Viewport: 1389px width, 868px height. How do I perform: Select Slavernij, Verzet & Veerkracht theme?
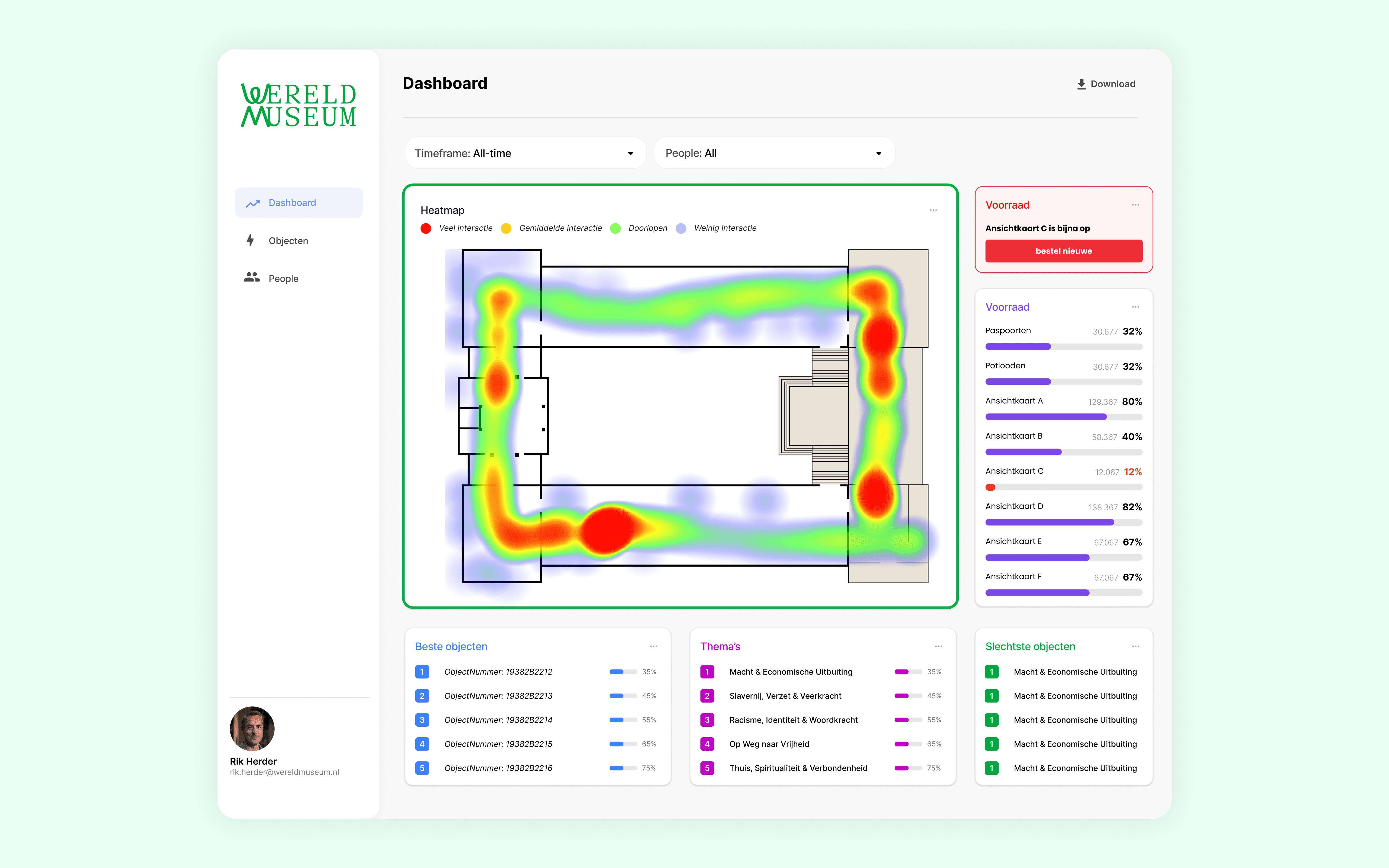(x=785, y=696)
